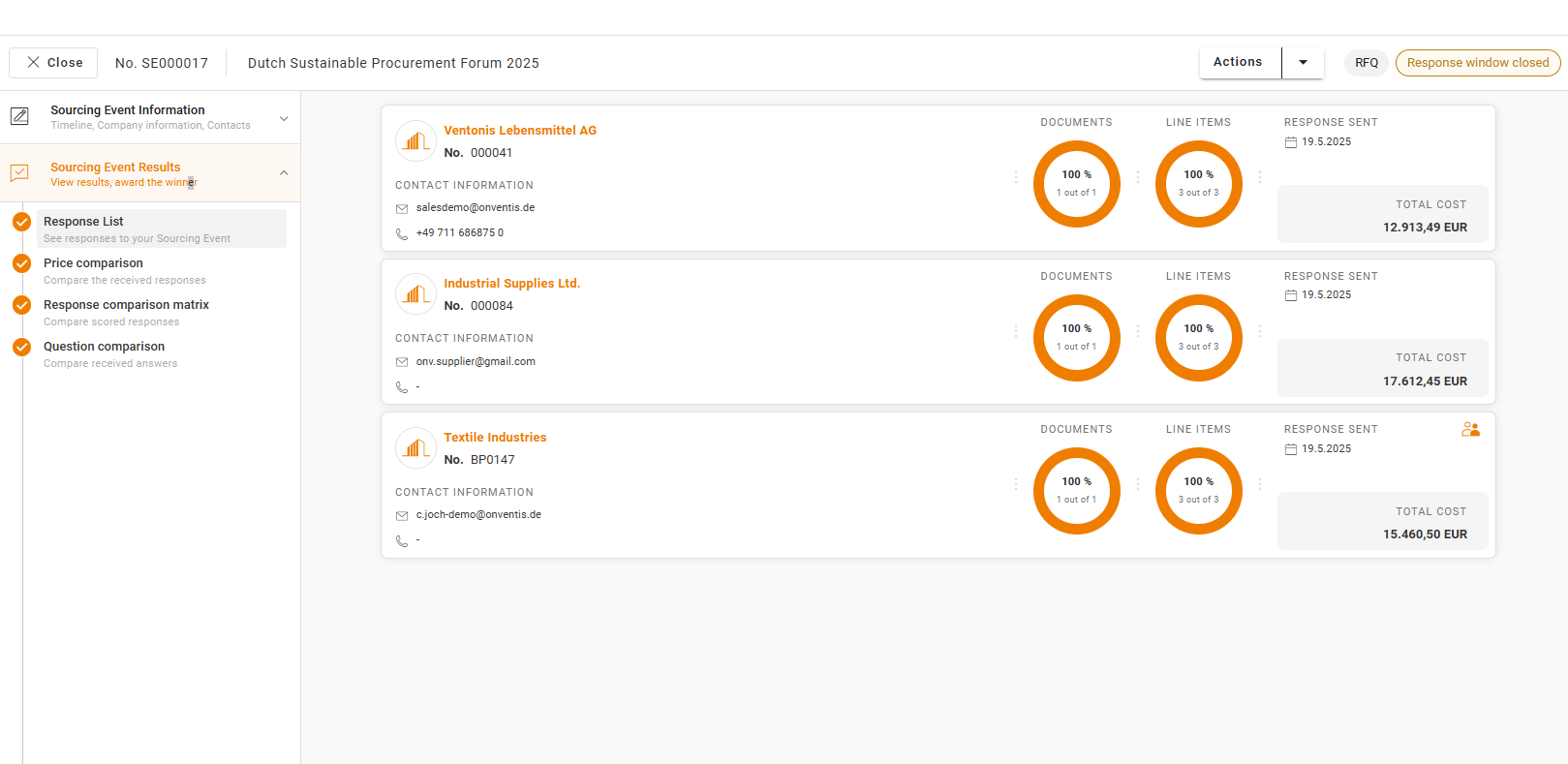Collapse the Sourcing Event Results section
Viewport: 1568px width, 764px height.
[284, 173]
